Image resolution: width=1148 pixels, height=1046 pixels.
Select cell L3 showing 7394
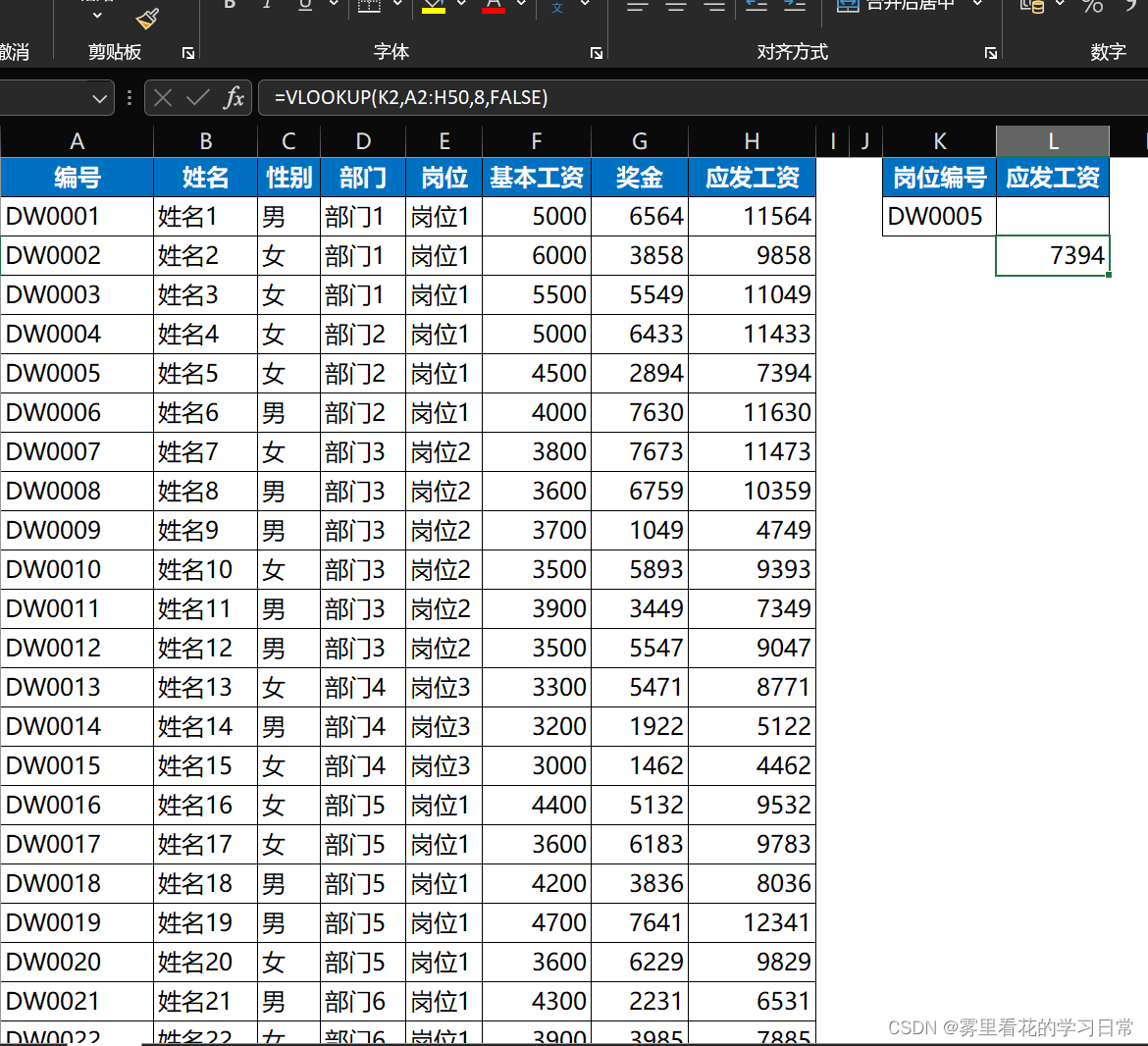pos(1052,255)
